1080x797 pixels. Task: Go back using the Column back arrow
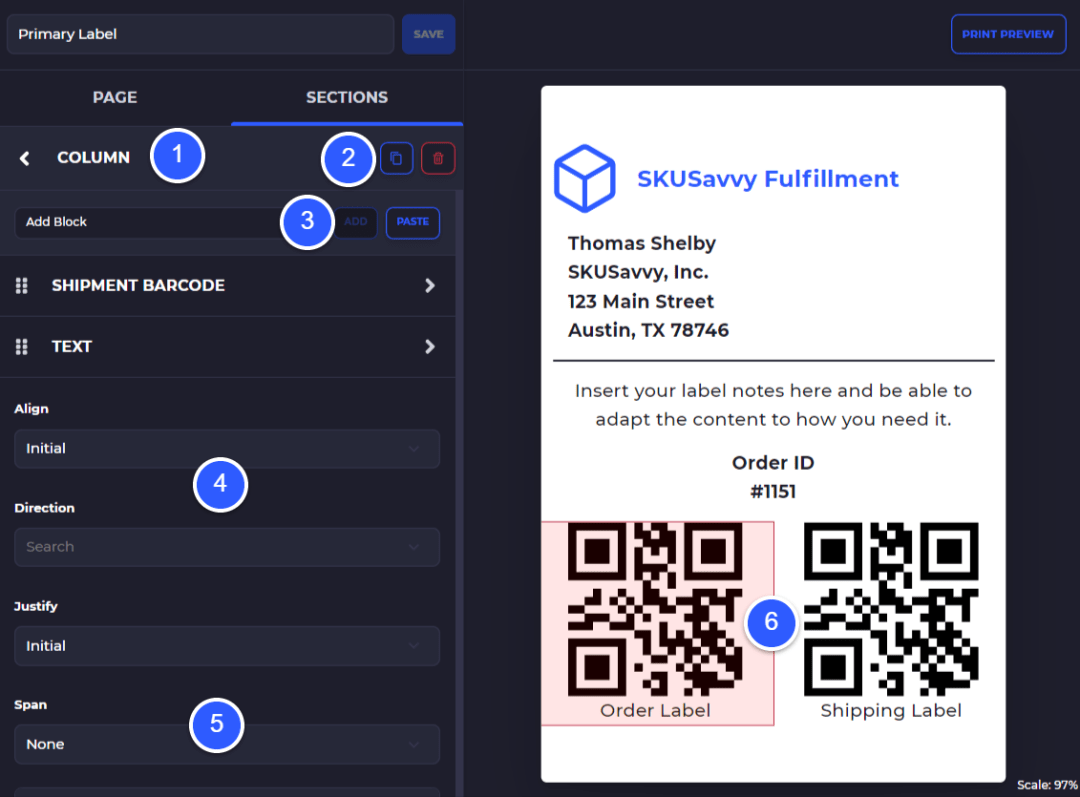click(24, 158)
